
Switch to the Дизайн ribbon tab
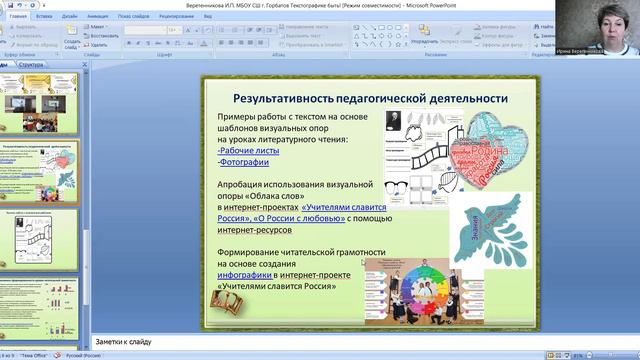[x=70, y=16]
